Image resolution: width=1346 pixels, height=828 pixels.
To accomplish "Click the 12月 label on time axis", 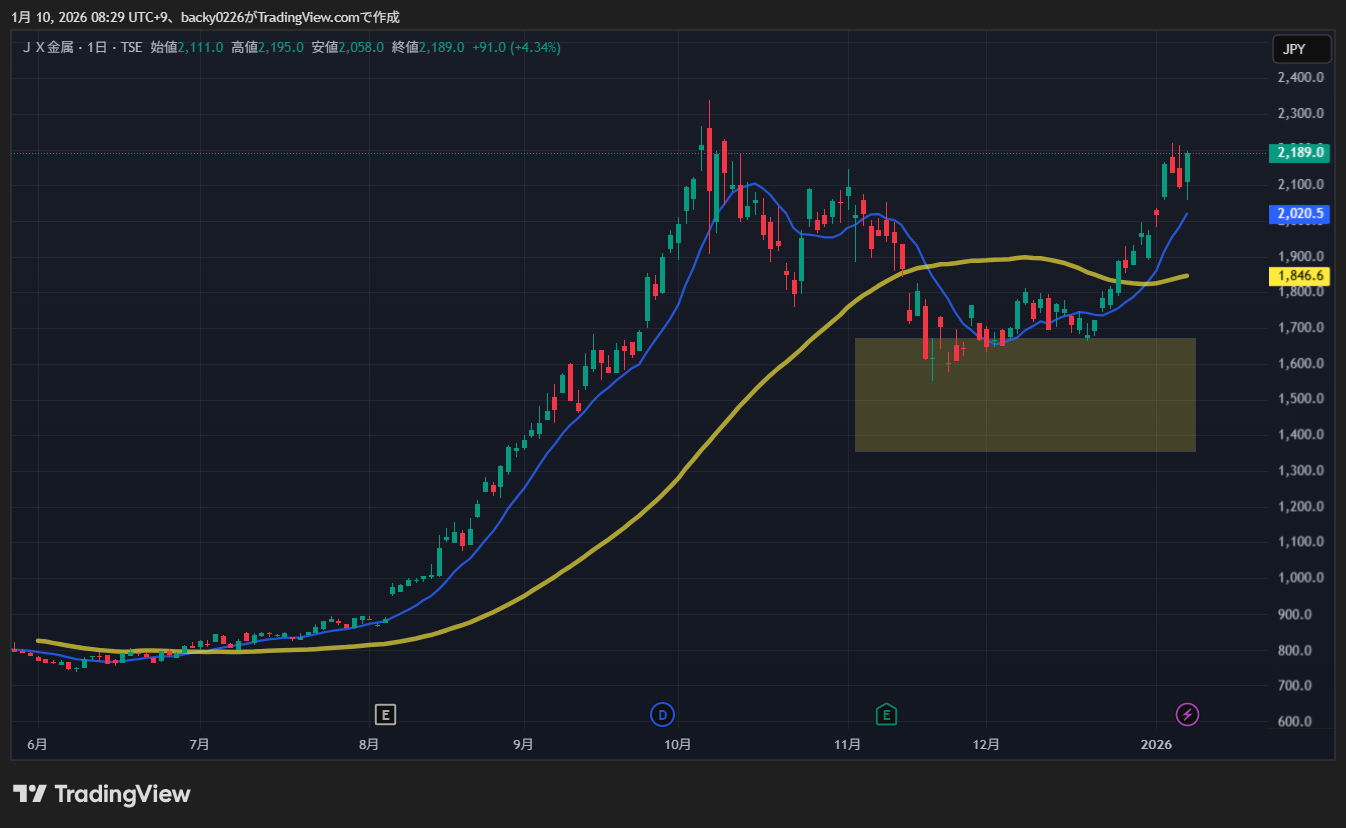I will coord(987,744).
